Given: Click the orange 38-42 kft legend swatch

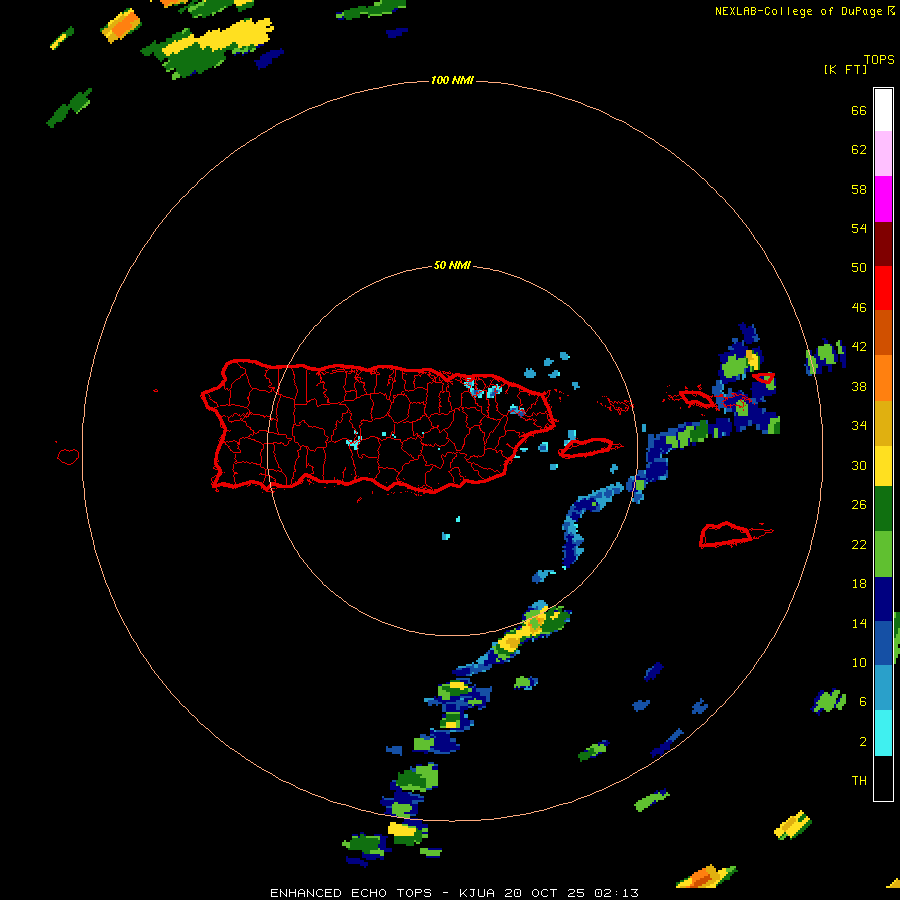Looking at the screenshot, I should coord(883,378).
